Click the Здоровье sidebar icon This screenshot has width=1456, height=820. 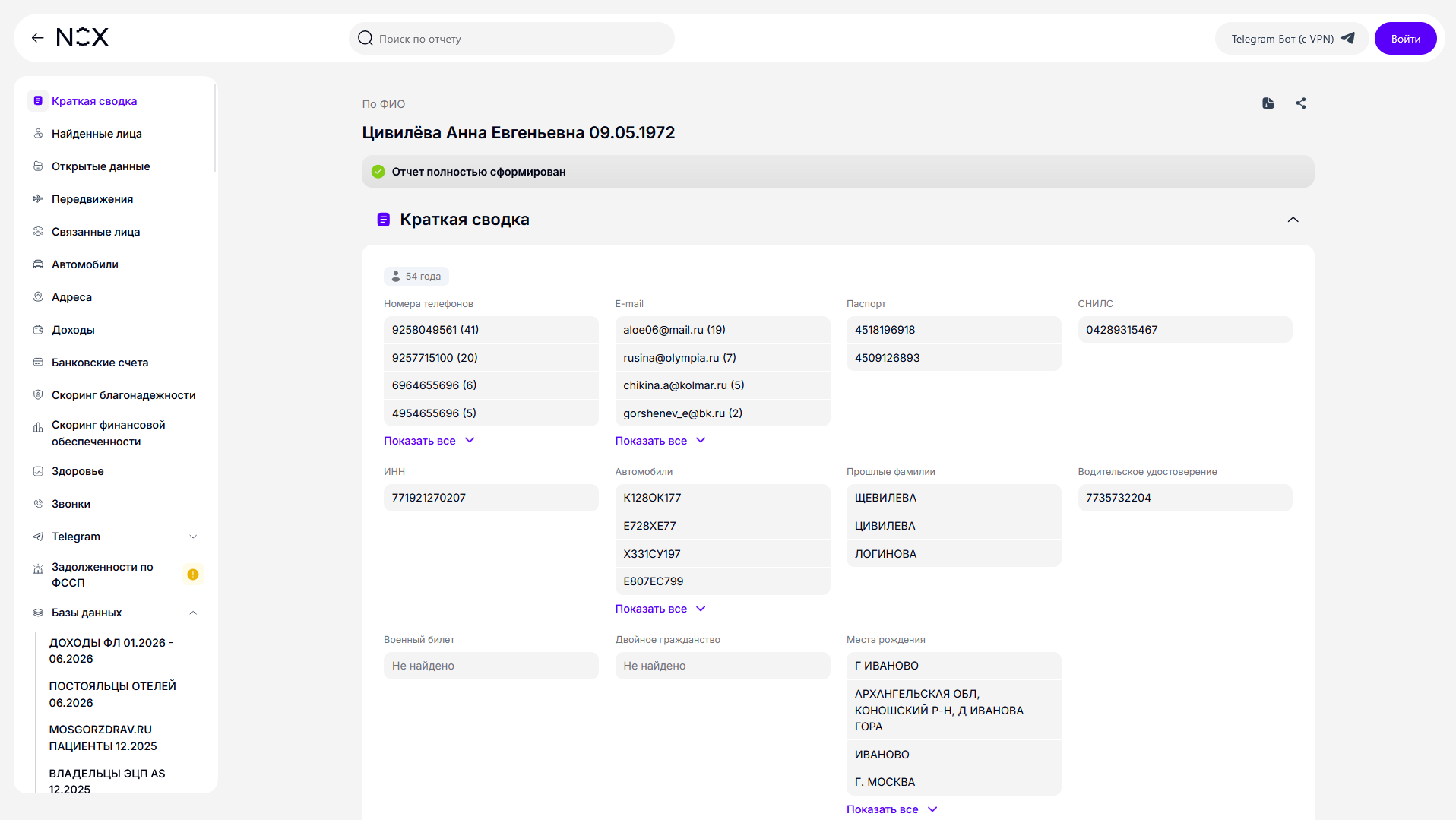pos(38,471)
